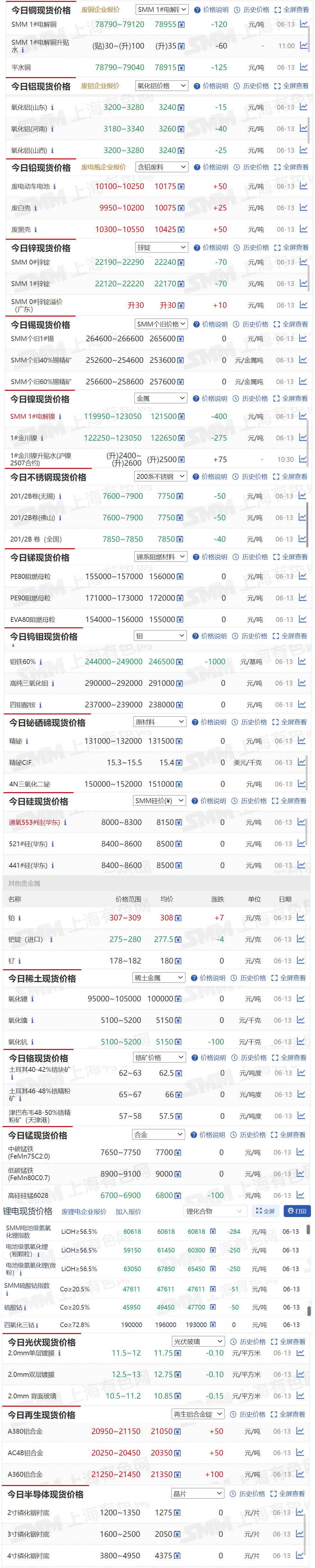
Task: Click 废电瓶企业报价 link
Action: [x=104, y=167]
